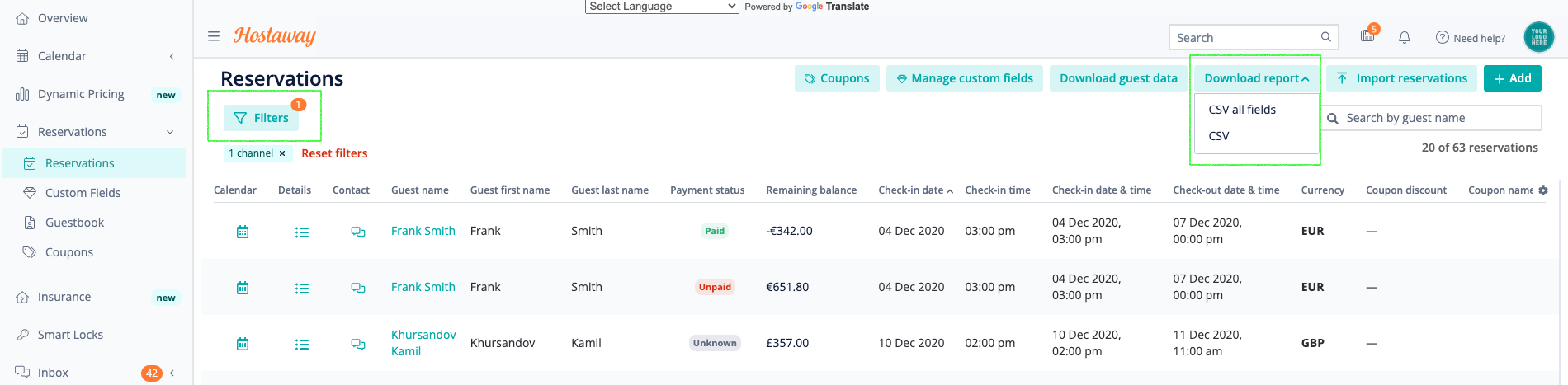
Task: Open the notifications bell
Action: coord(1405,37)
